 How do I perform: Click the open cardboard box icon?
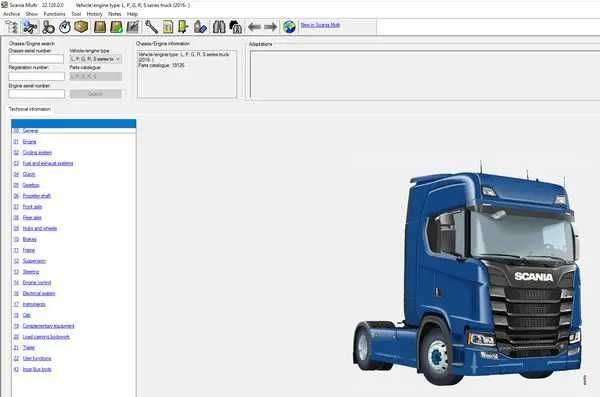coord(81,27)
